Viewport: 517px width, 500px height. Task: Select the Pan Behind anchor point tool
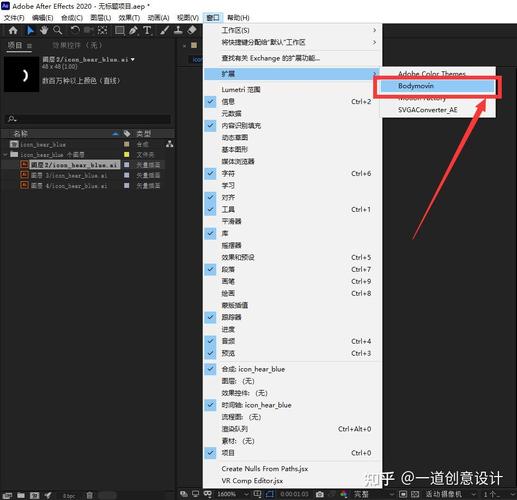(x=102, y=31)
